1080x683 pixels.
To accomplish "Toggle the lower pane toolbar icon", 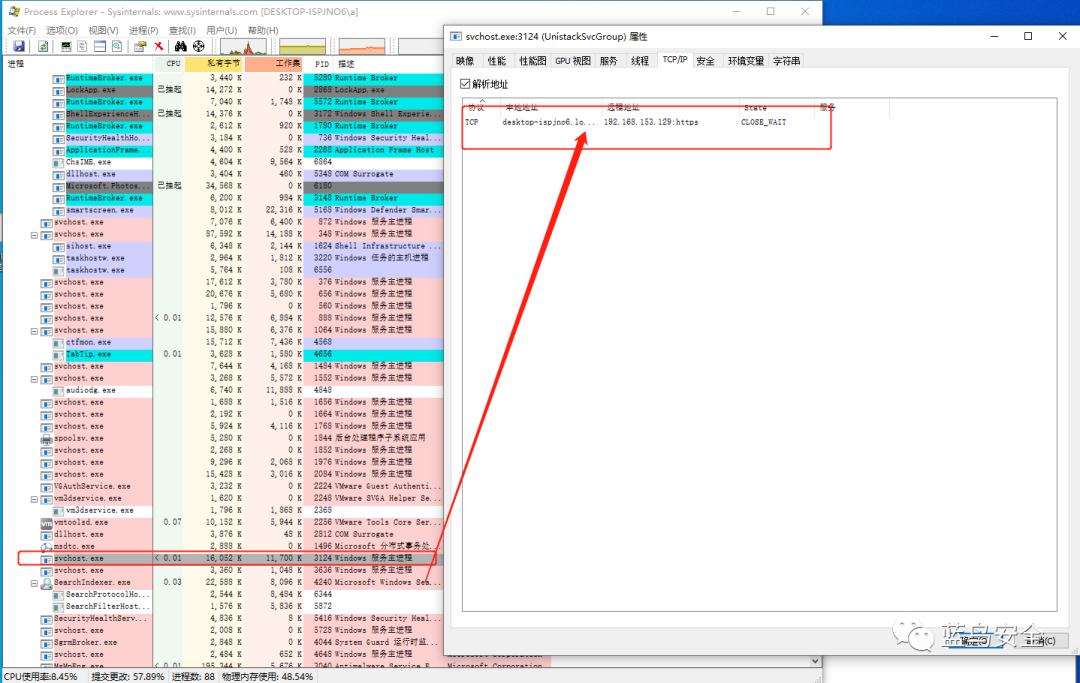I will coord(100,46).
